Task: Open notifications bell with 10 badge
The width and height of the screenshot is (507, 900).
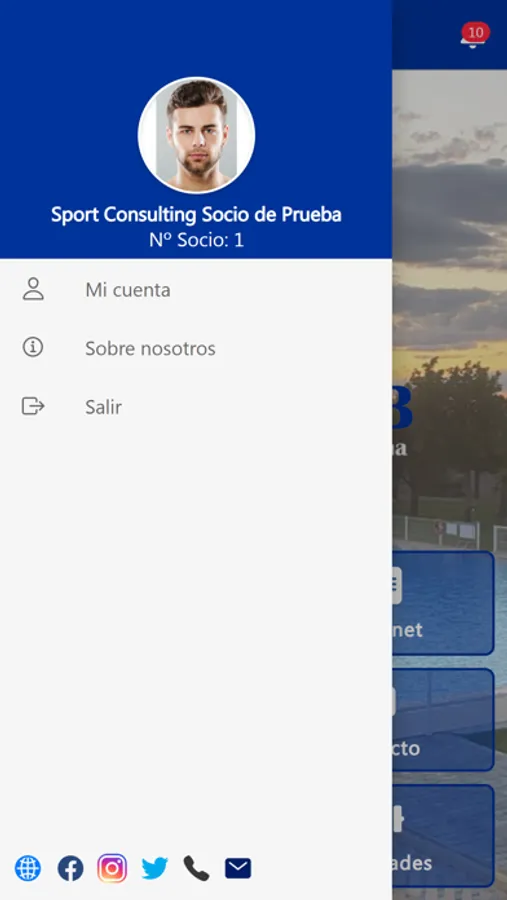Action: point(474,36)
